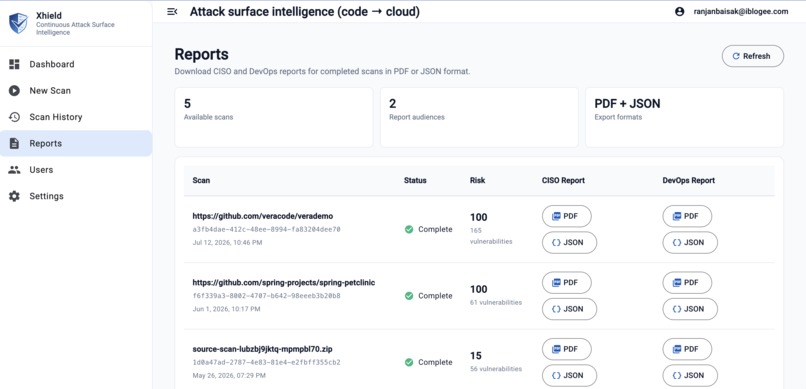Open Settings from the sidebar
806x389 pixels.
[x=76, y=196]
